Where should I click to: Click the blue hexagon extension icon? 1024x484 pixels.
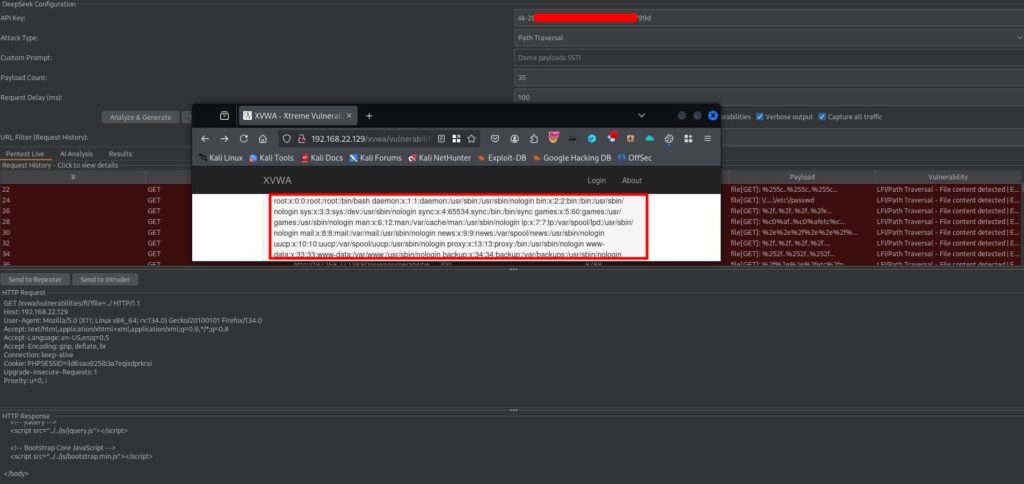(592, 138)
